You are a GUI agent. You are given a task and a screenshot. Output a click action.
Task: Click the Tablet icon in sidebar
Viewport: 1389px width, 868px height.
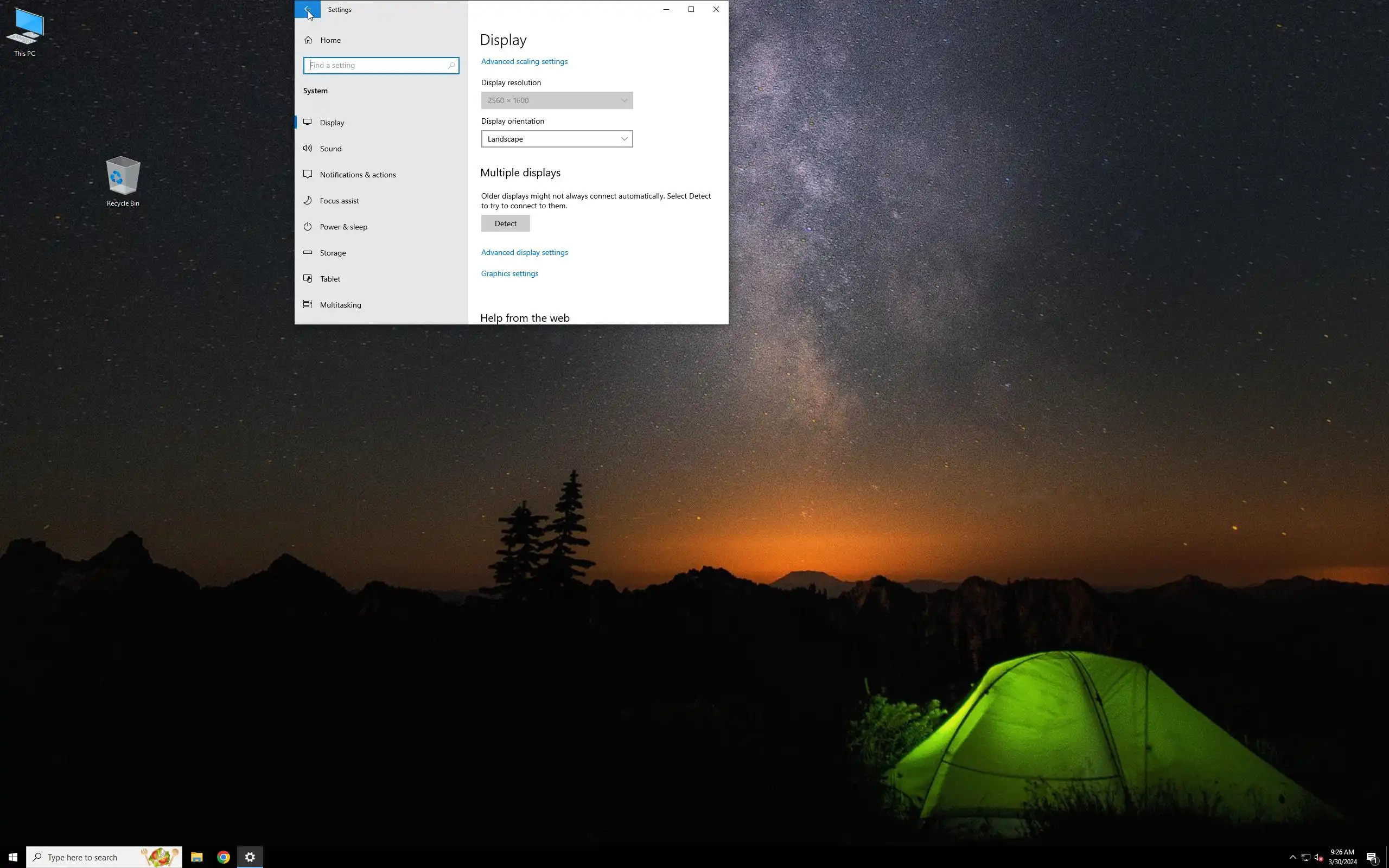[x=308, y=279]
